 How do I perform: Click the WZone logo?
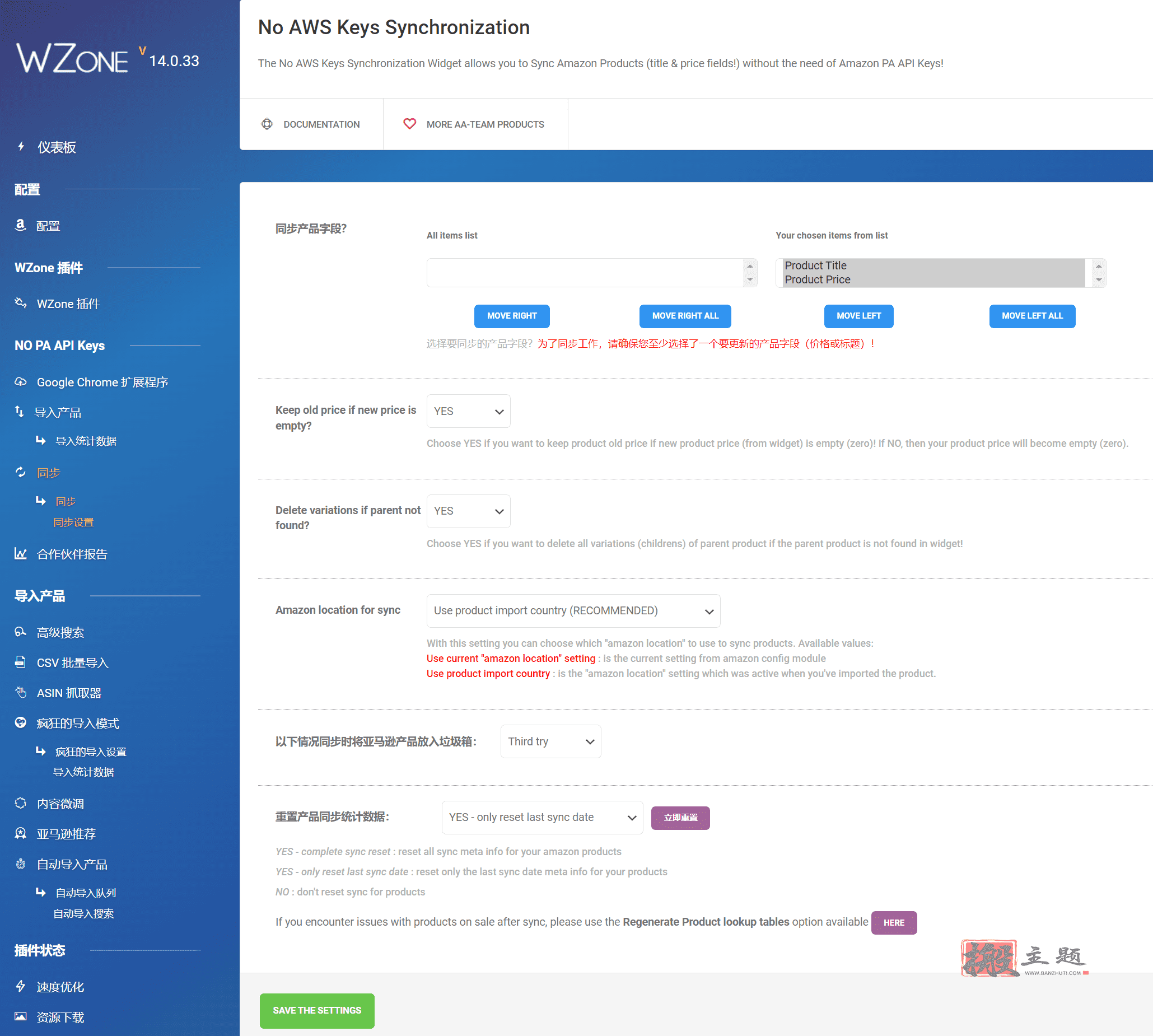point(73,58)
